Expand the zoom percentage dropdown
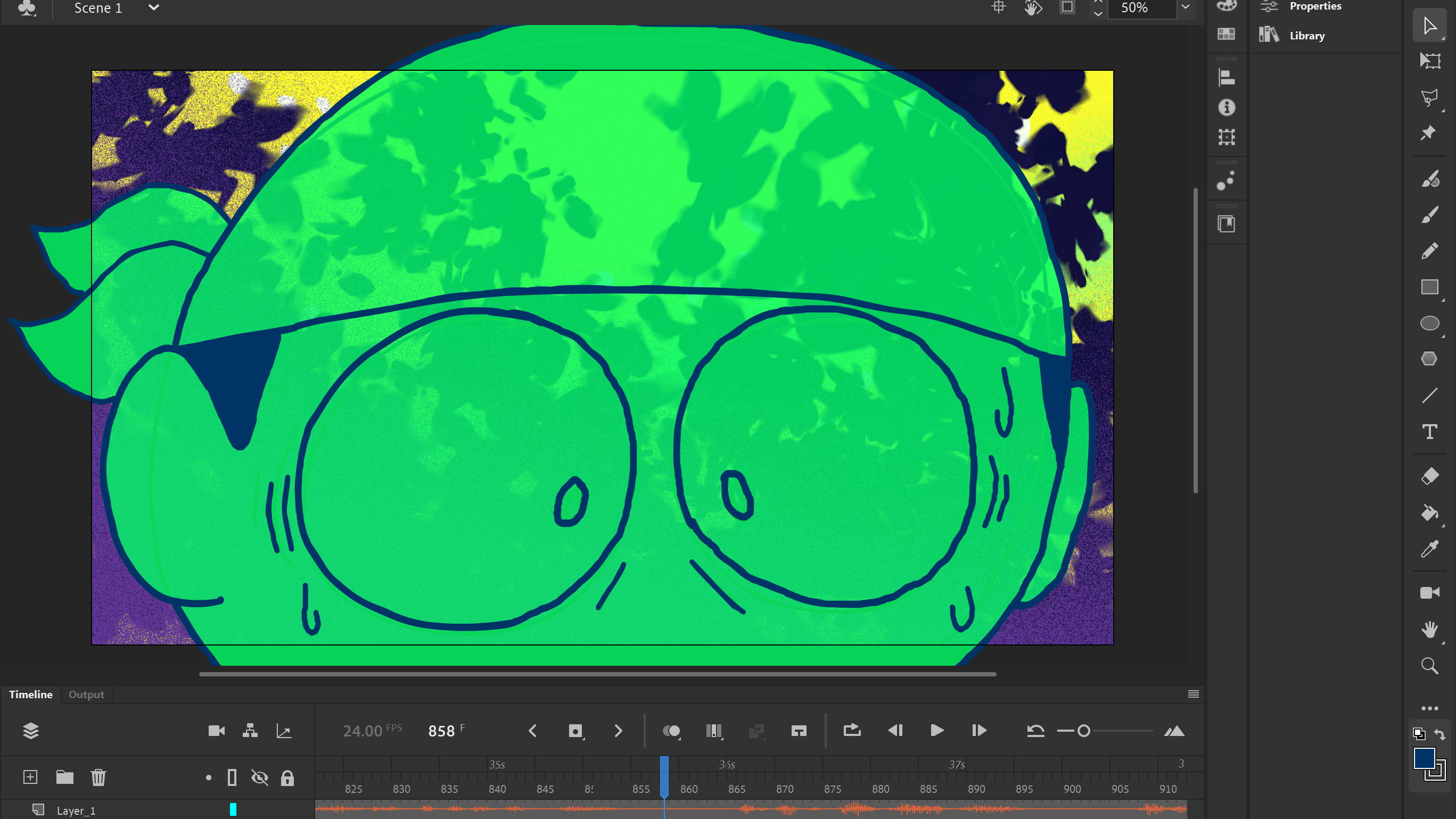The image size is (1456, 819). pyautogui.click(x=1185, y=8)
